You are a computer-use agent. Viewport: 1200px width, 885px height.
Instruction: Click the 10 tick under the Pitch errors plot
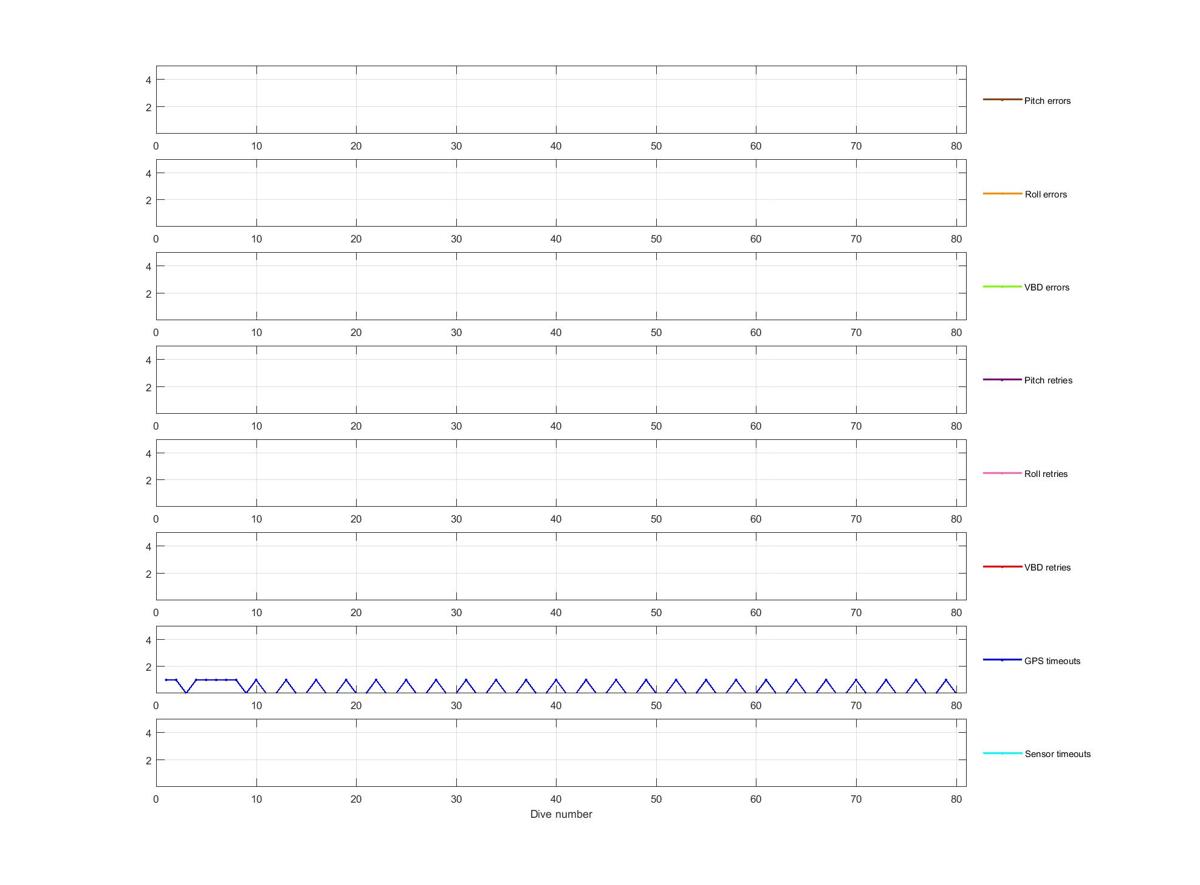(256, 146)
